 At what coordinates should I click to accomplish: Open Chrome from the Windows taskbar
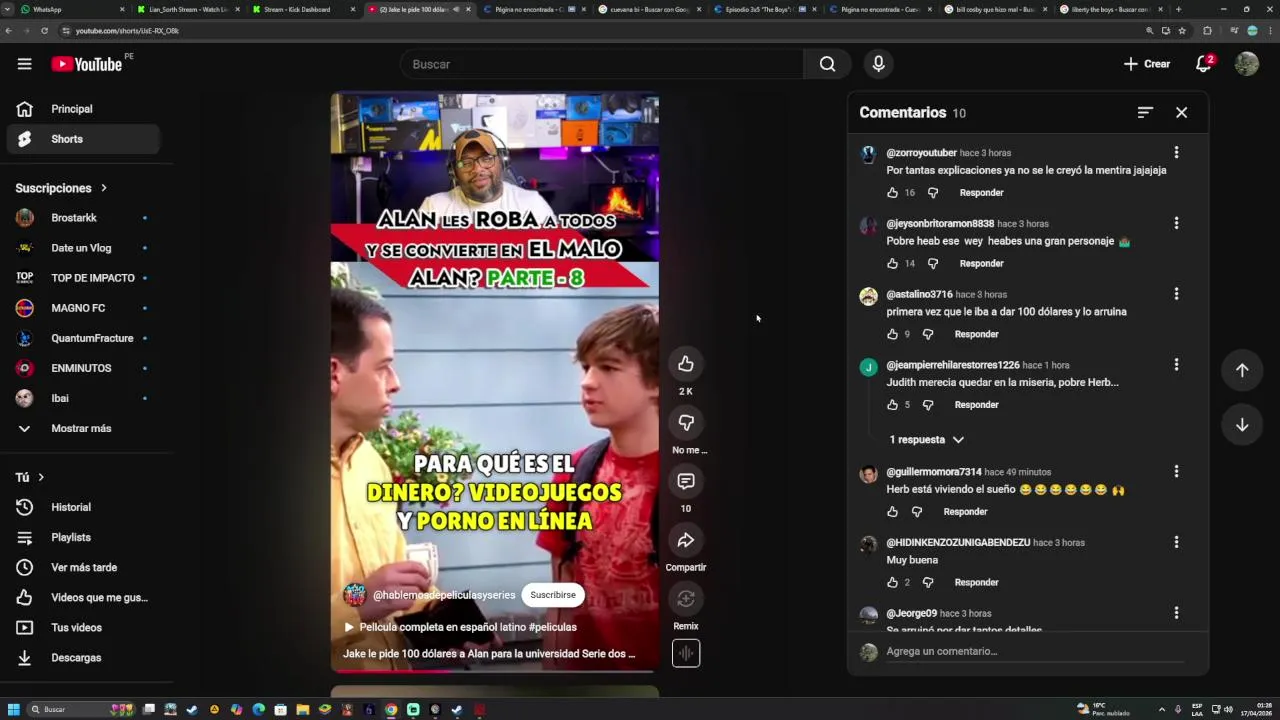[391, 710]
